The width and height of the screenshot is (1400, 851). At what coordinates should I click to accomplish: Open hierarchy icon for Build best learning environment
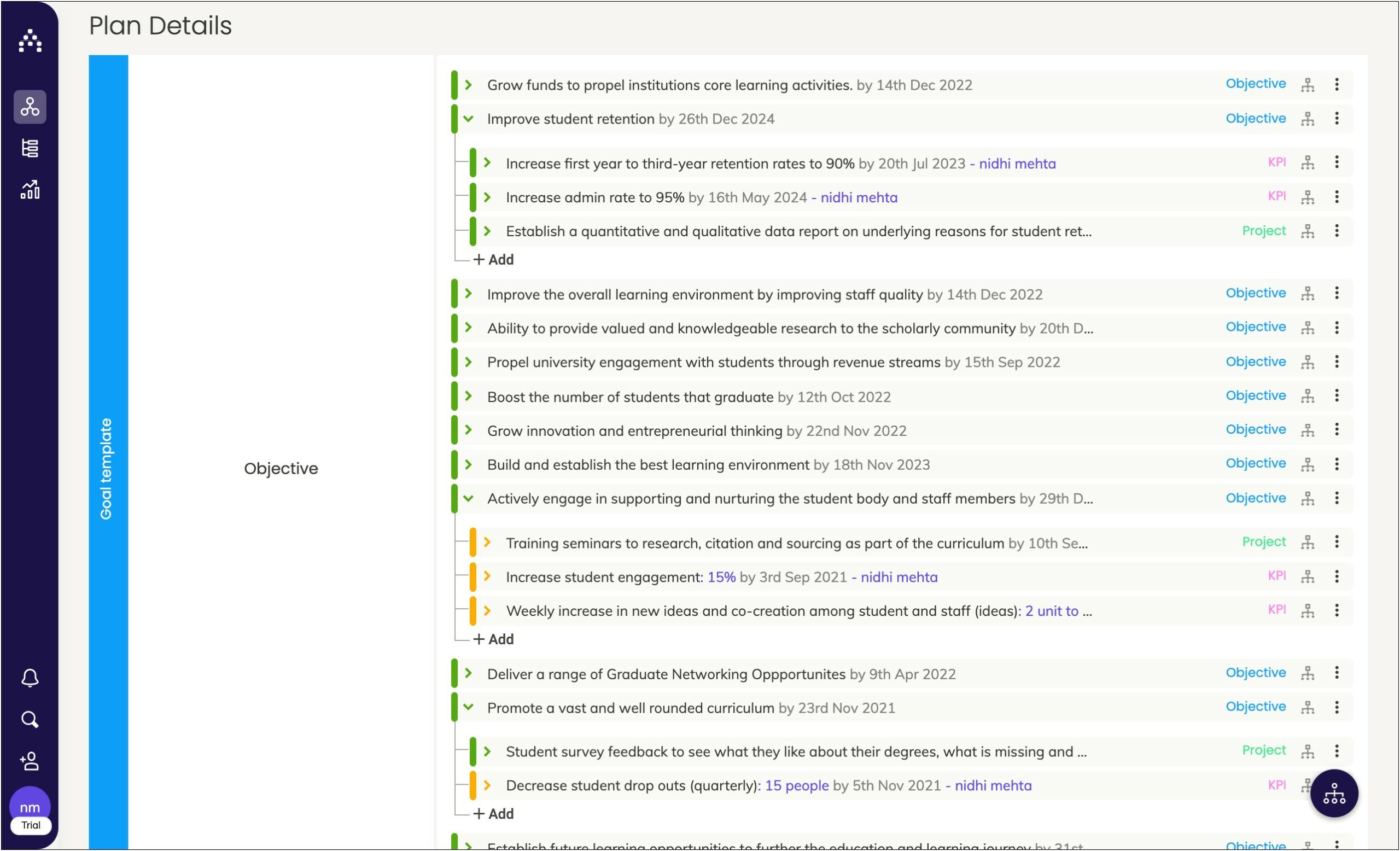(1308, 464)
